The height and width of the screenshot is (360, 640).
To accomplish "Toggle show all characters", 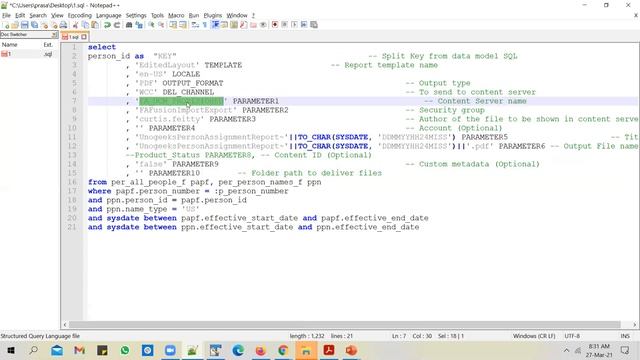I will (205, 25).
